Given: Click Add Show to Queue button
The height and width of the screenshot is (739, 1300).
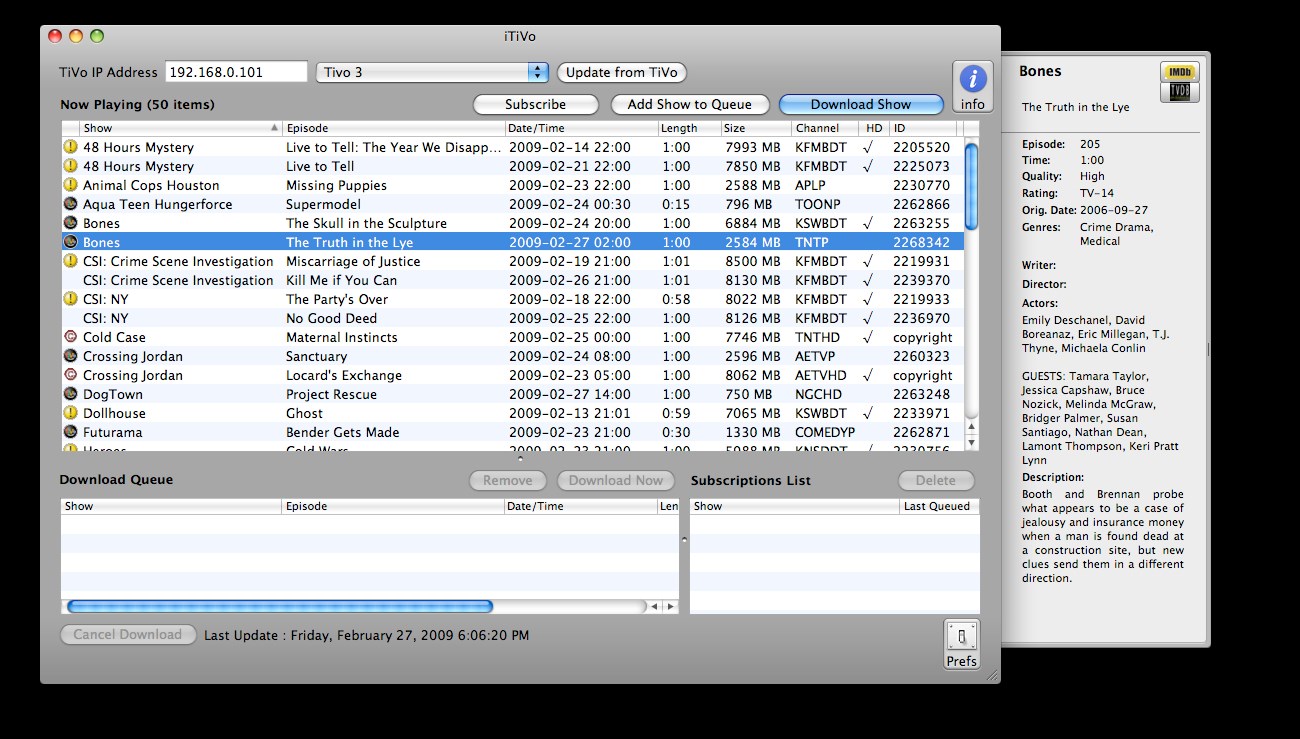Looking at the screenshot, I should (689, 104).
